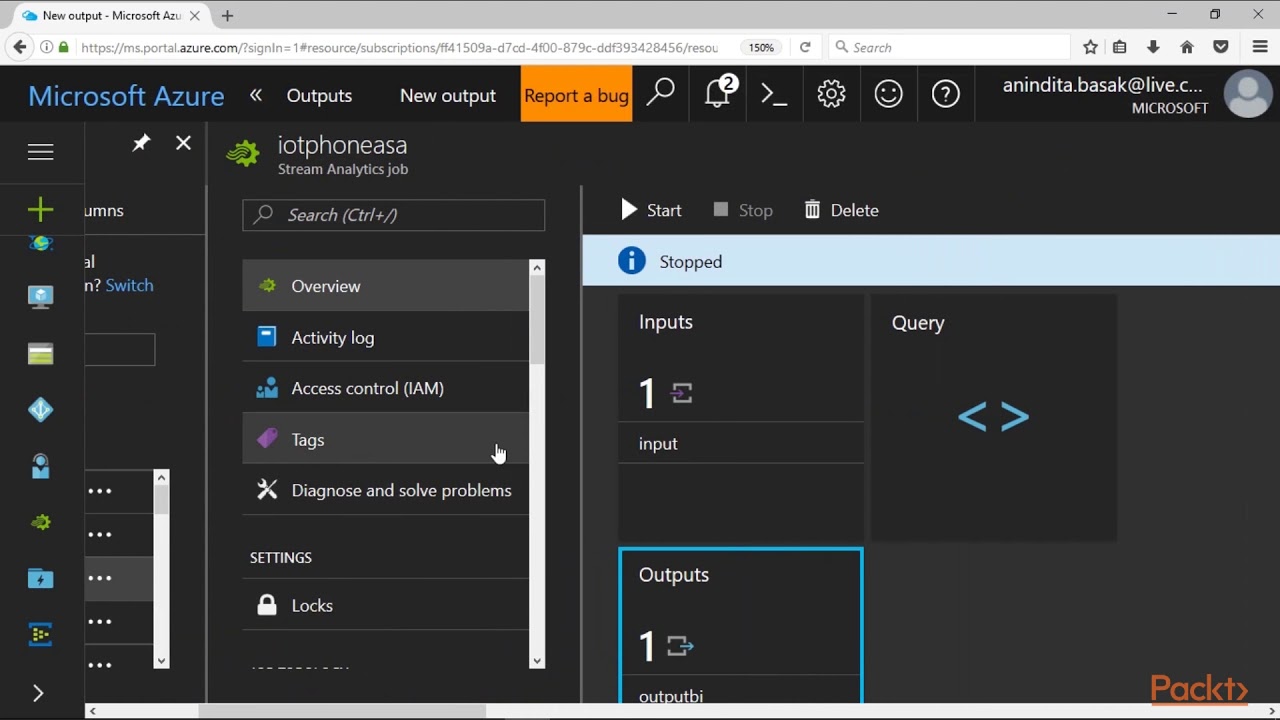Click the green plus New resource icon
The height and width of the screenshot is (720, 1280).
coord(41,209)
